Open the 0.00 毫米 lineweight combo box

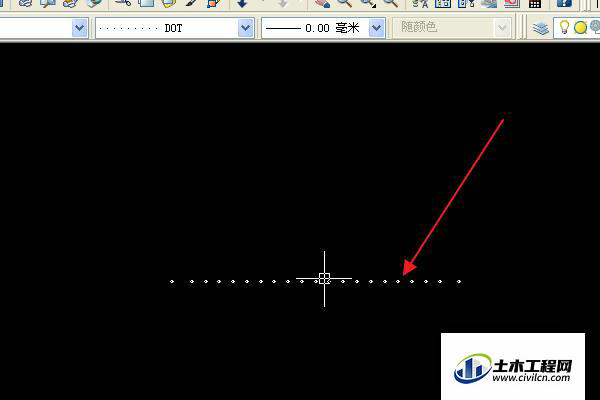(x=323, y=28)
